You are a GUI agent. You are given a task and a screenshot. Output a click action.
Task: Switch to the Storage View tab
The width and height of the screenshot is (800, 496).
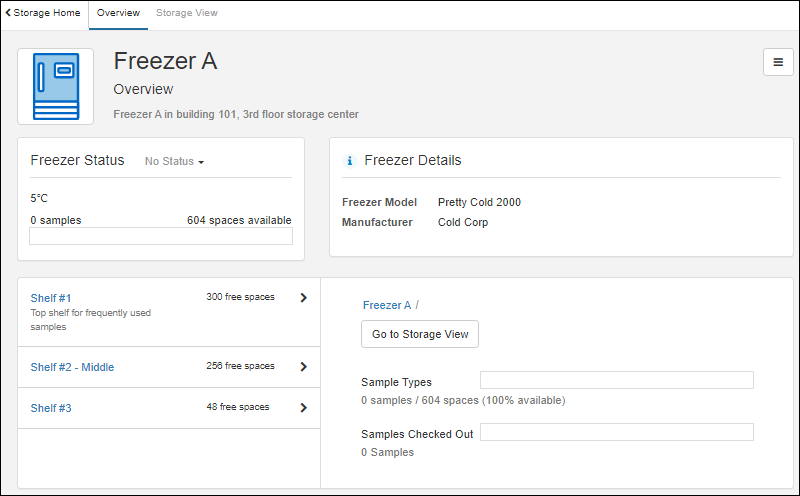point(186,13)
